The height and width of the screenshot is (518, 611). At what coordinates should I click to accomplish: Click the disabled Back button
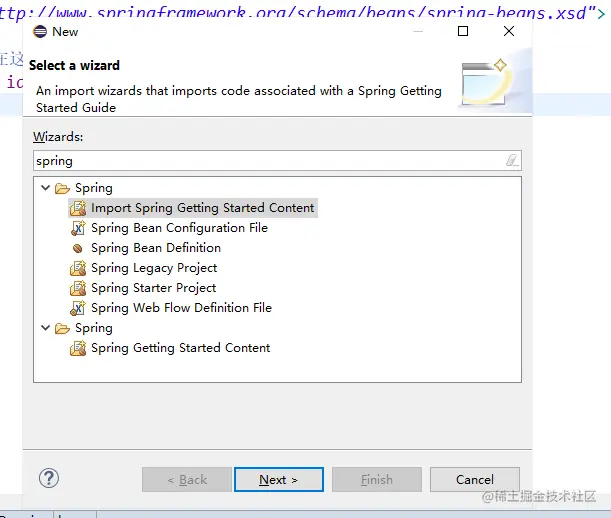pyautogui.click(x=187, y=479)
